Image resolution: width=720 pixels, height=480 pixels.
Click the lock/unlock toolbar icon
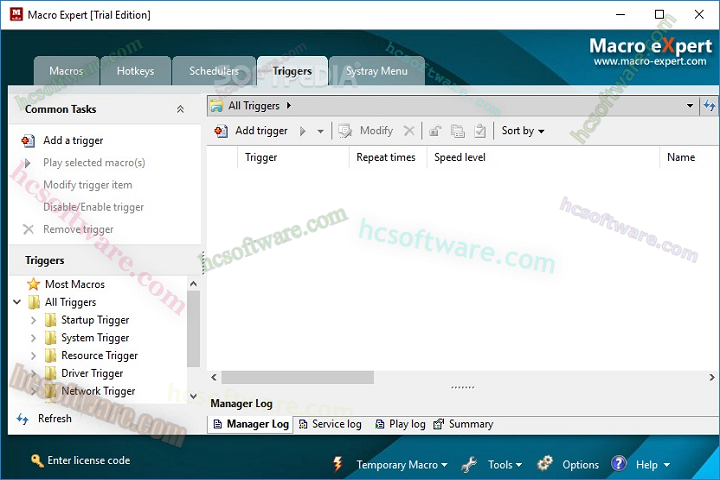tap(435, 131)
